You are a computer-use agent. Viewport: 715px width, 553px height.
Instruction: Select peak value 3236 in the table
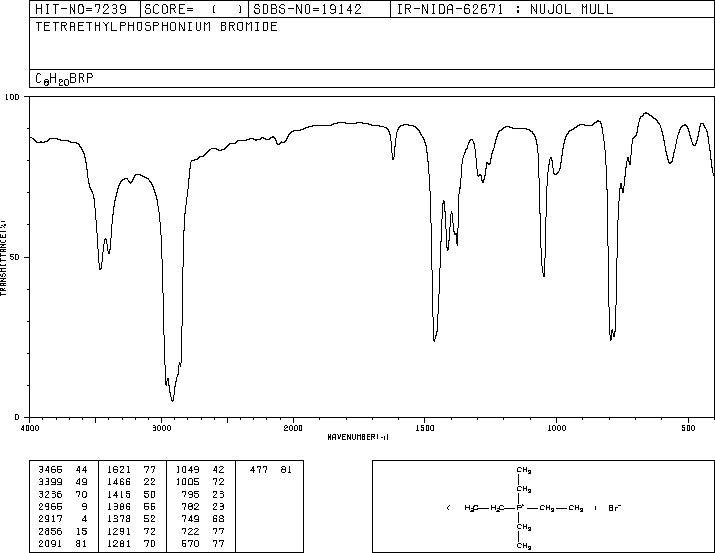pyautogui.click(x=50, y=494)
